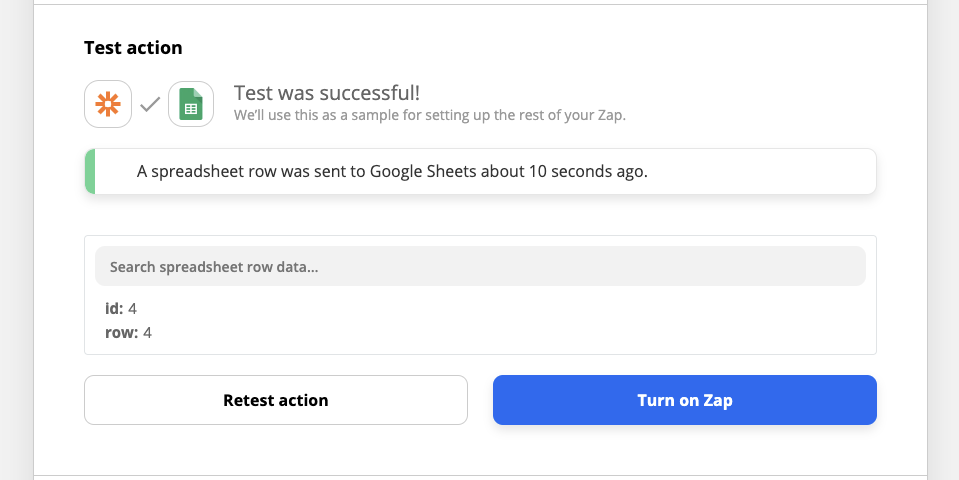Click the green success stripe on message

90,171
